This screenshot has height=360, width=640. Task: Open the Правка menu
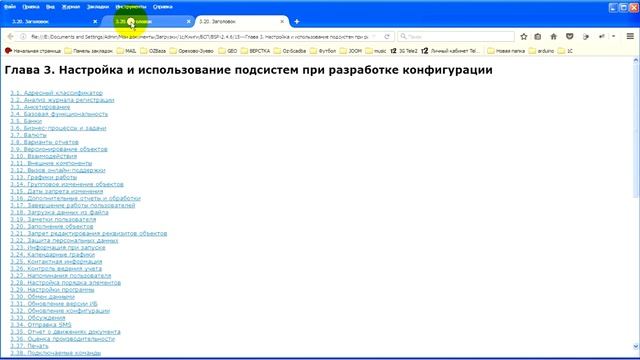[x=31, y=7]
